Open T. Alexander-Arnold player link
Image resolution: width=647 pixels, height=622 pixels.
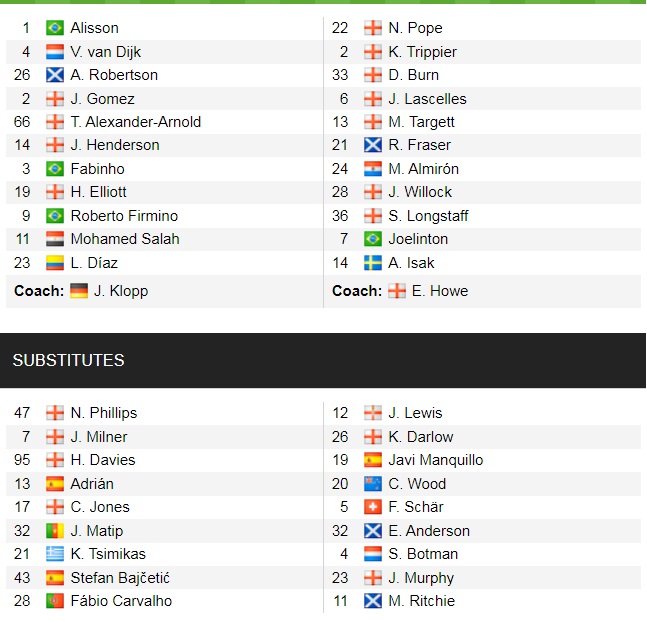coord(135,122)
